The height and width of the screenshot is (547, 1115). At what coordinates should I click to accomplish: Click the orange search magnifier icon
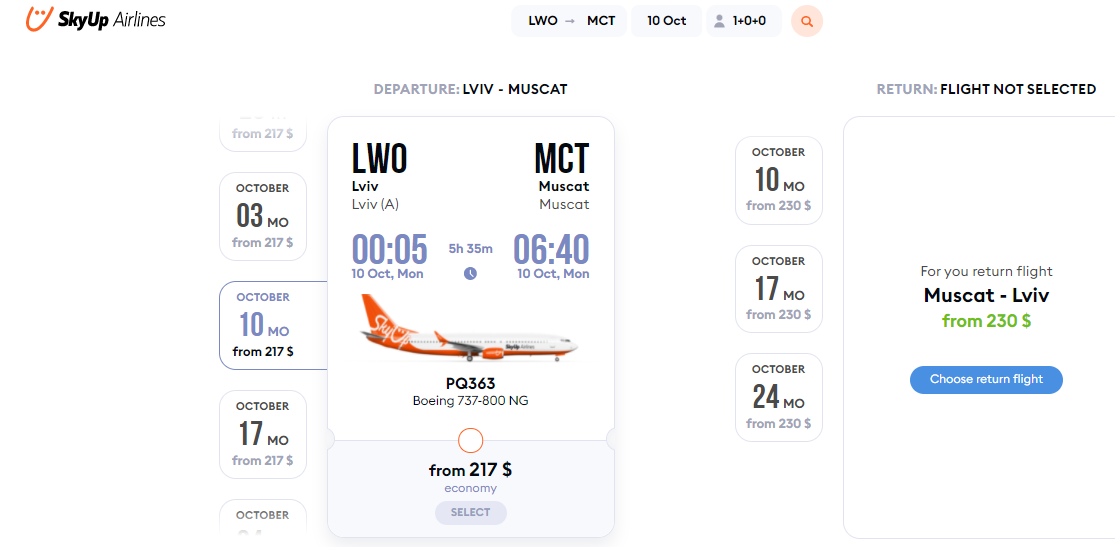807,21
